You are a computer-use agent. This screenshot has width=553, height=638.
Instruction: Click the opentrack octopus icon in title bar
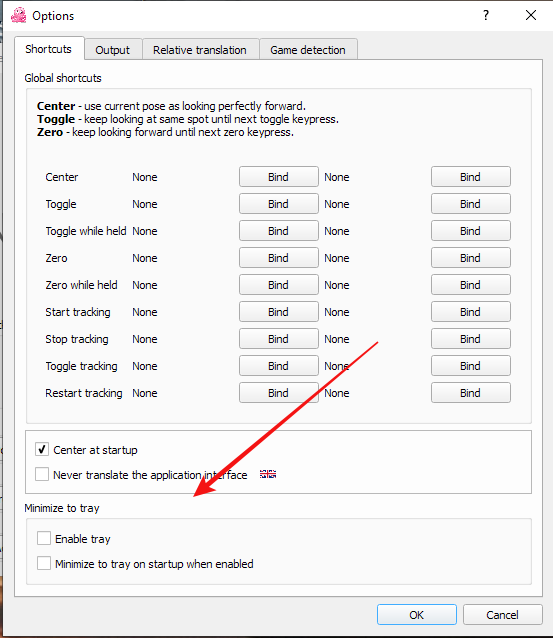(x=18, y=15)
